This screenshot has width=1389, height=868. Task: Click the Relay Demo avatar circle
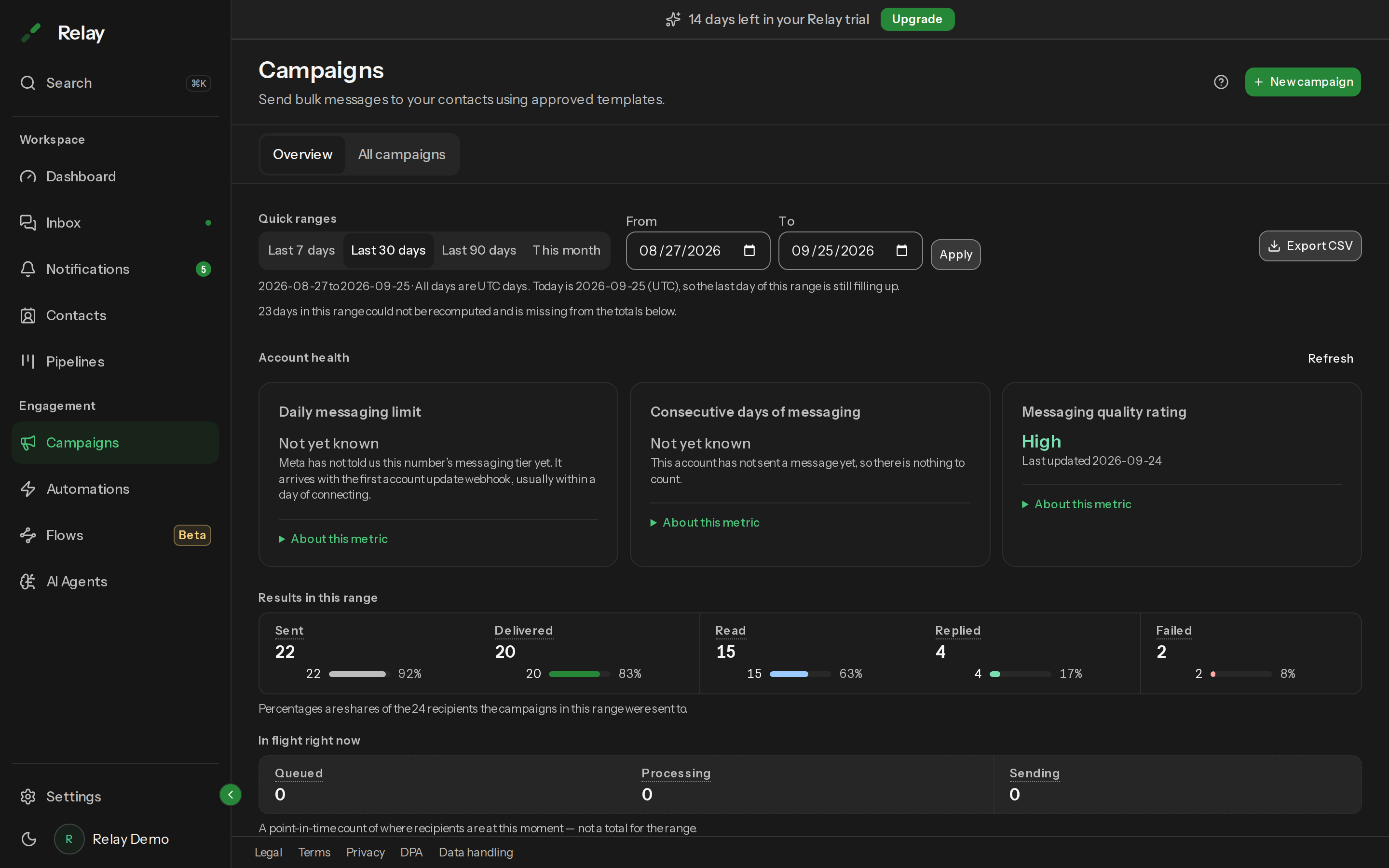[69, 839]
